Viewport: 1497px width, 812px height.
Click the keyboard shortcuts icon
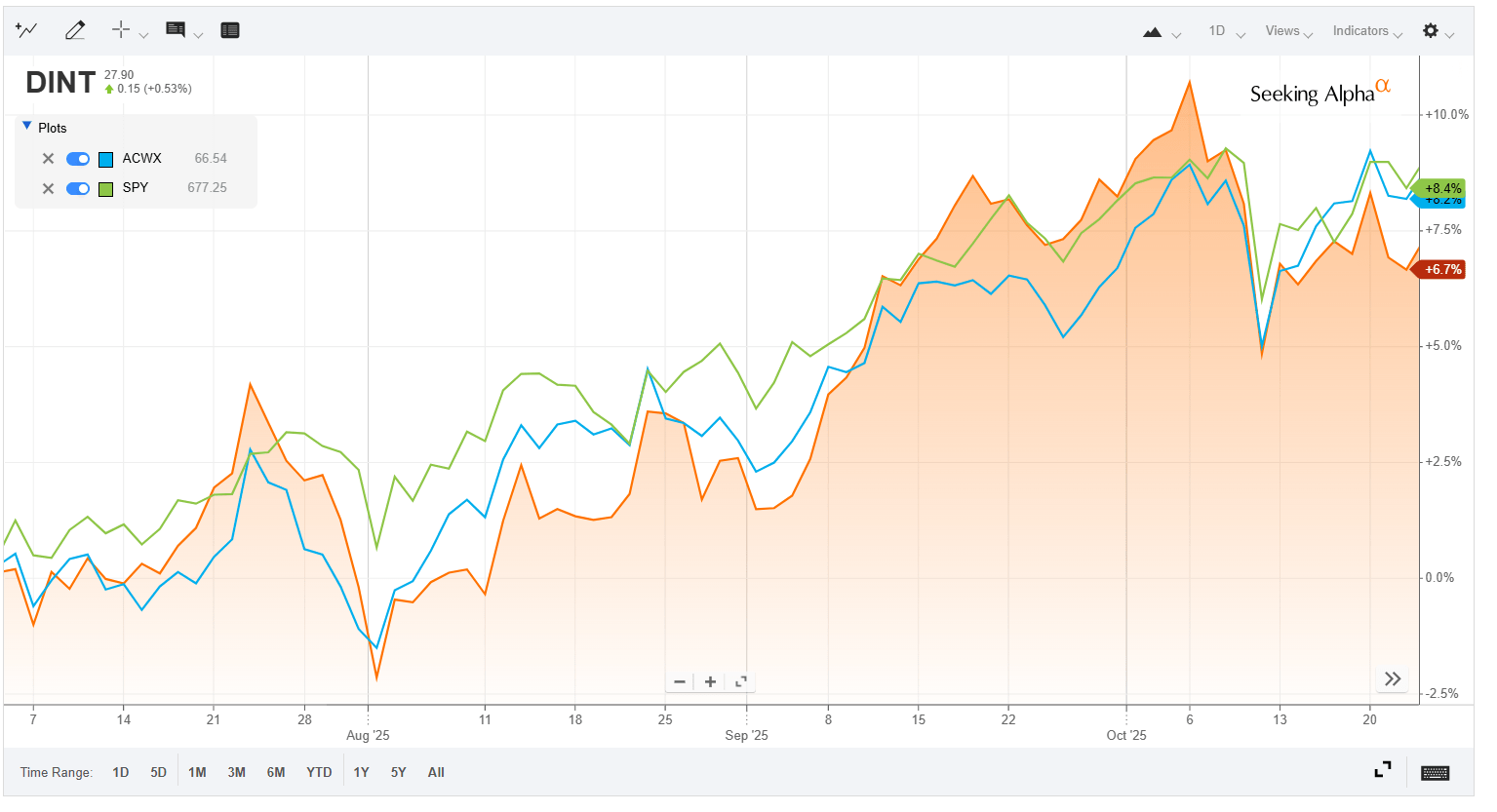pyautogui.click(x=1435, y=771)
